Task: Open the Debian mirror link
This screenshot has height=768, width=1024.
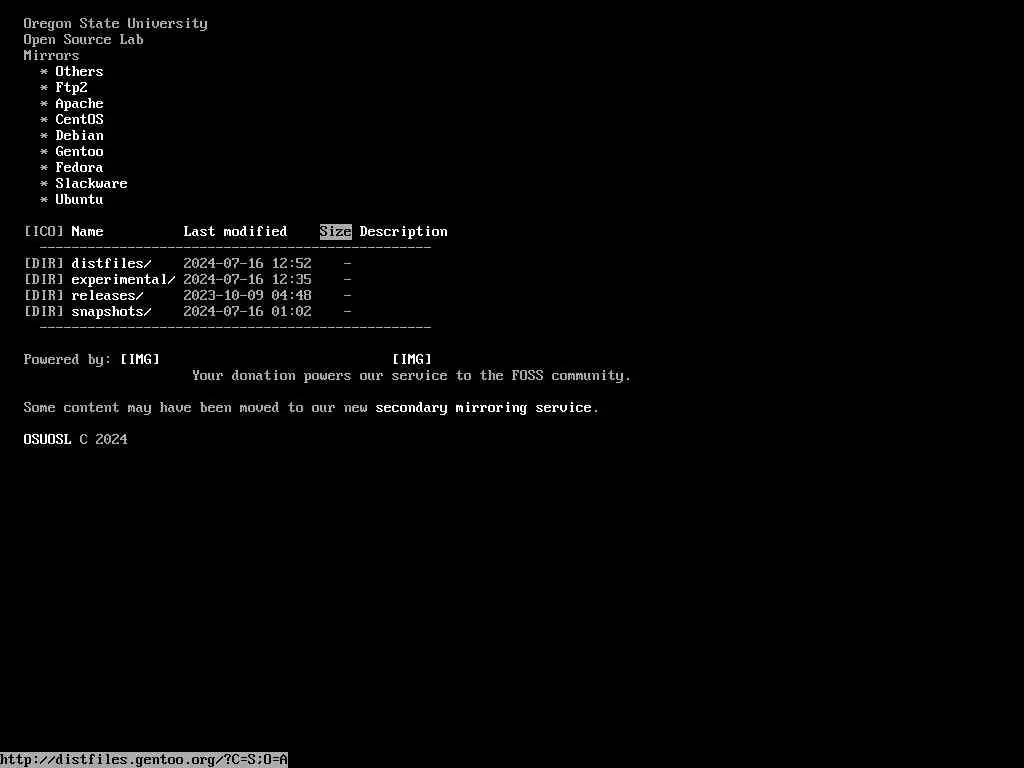Action: (79, 135)
